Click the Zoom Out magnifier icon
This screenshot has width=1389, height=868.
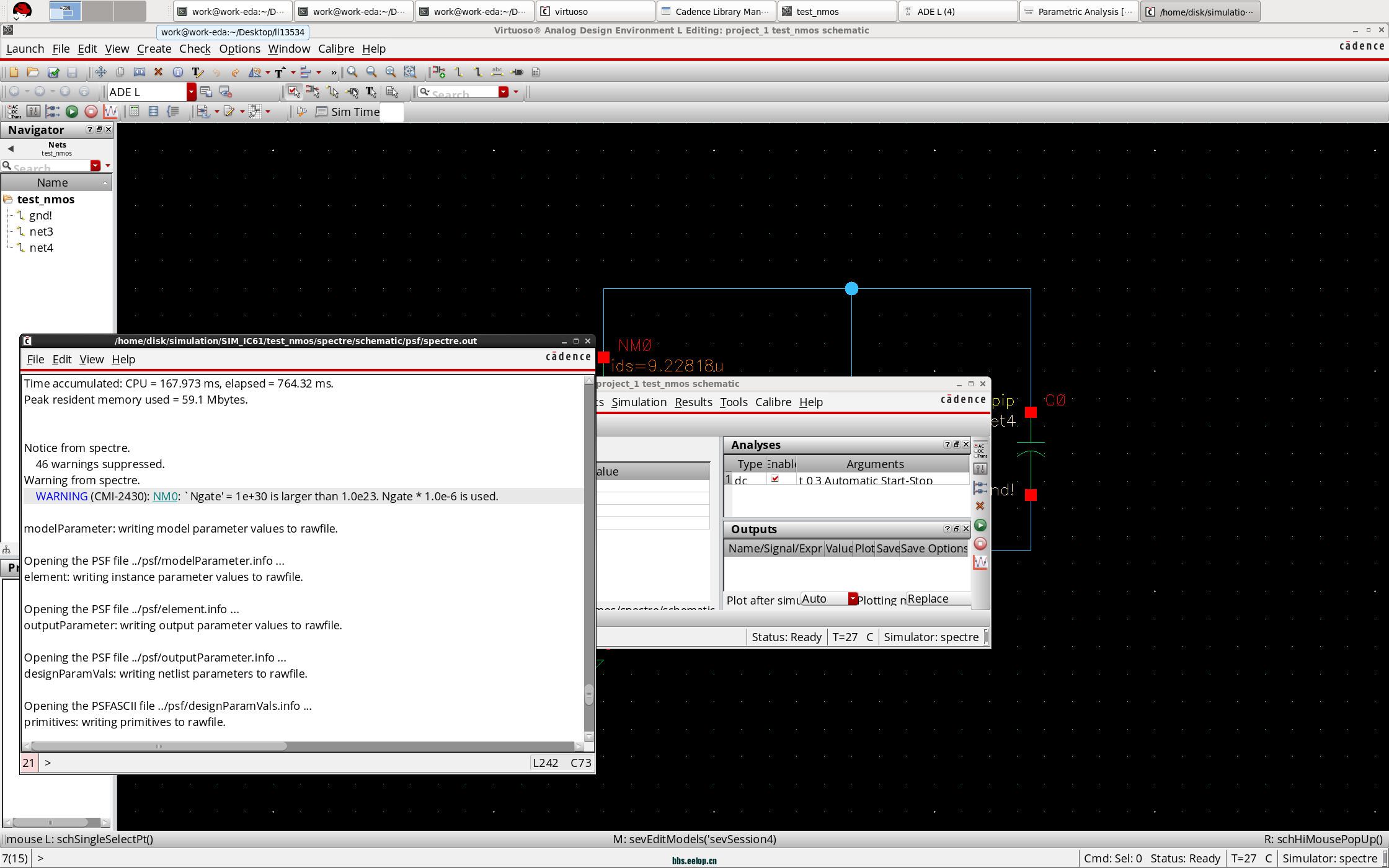[371, 73]
